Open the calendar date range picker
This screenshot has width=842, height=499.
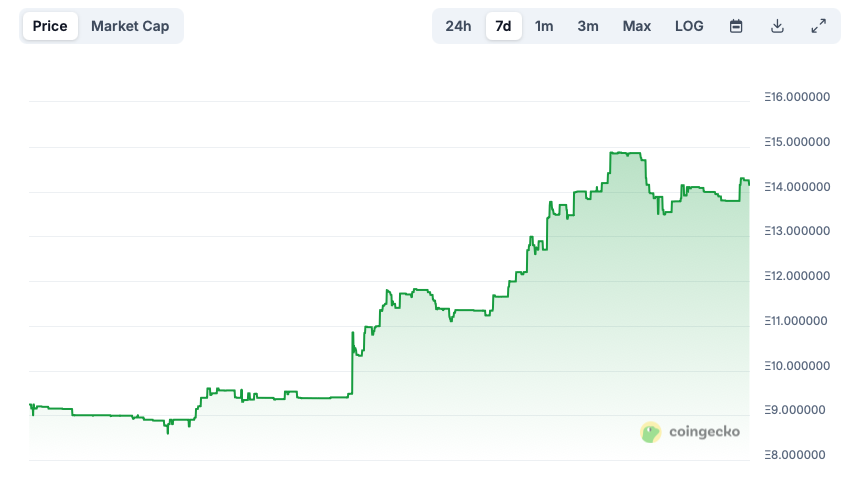736,26
